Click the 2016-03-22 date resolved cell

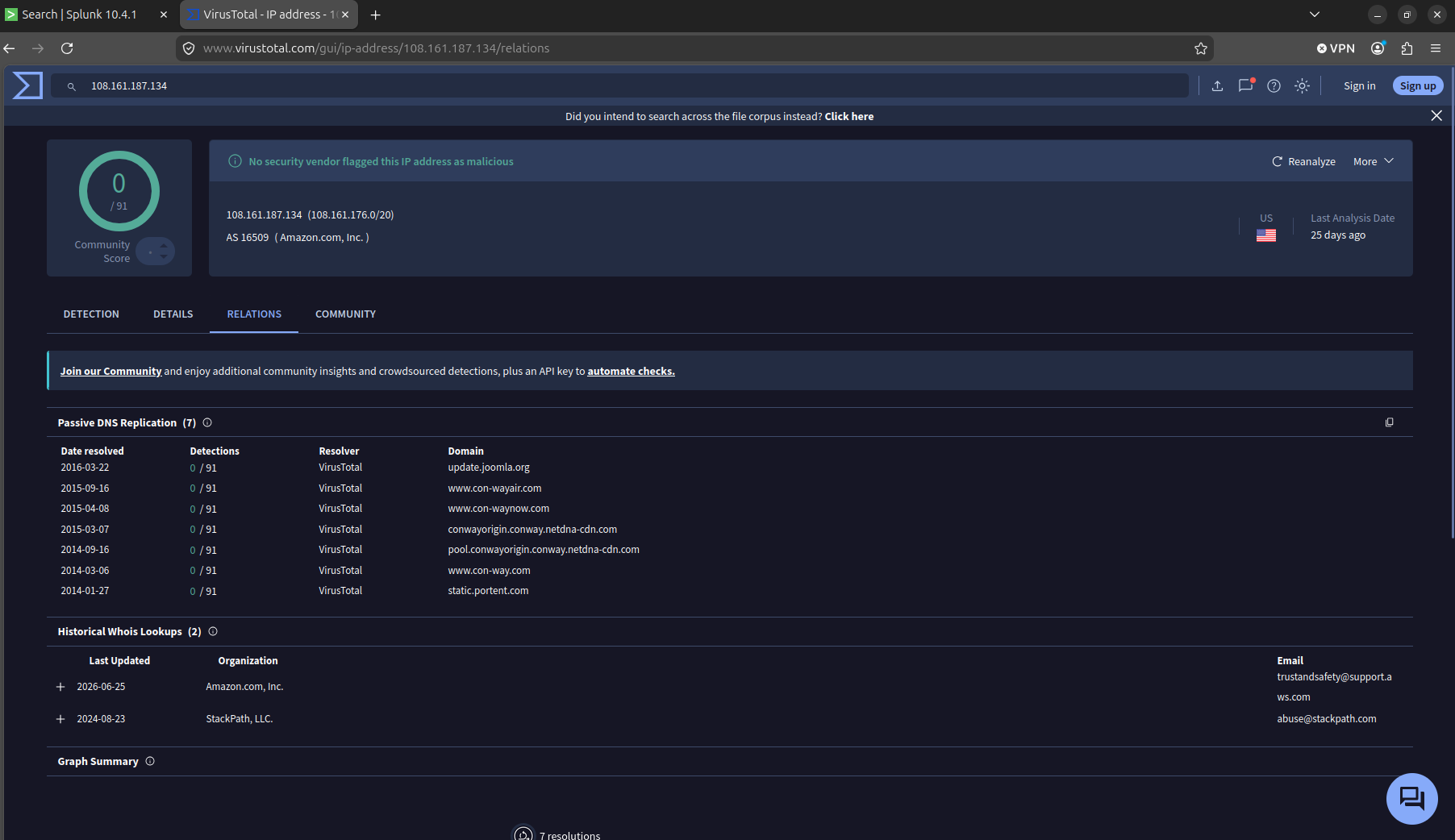pyautogui.click(x=85, y=468)
